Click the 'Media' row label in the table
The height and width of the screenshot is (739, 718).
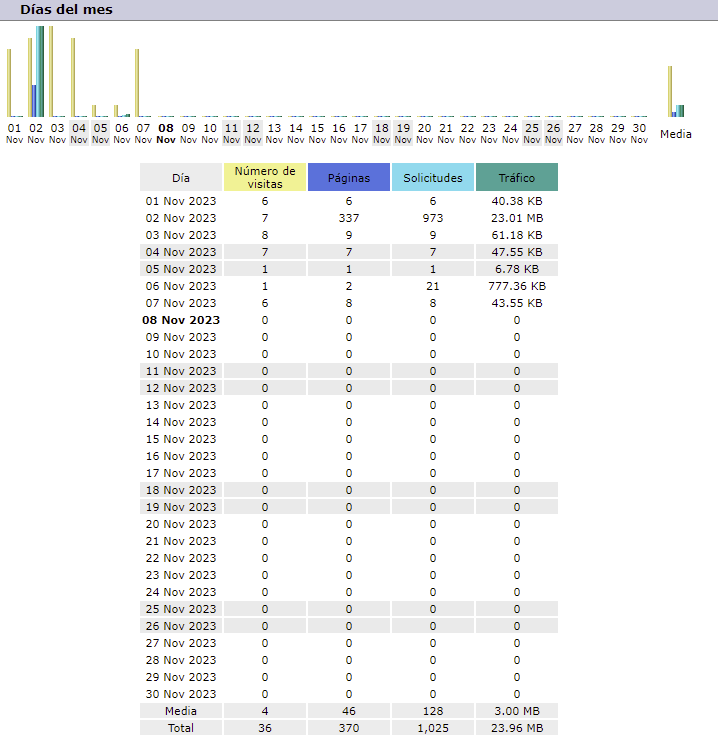(x=181, y=711)
